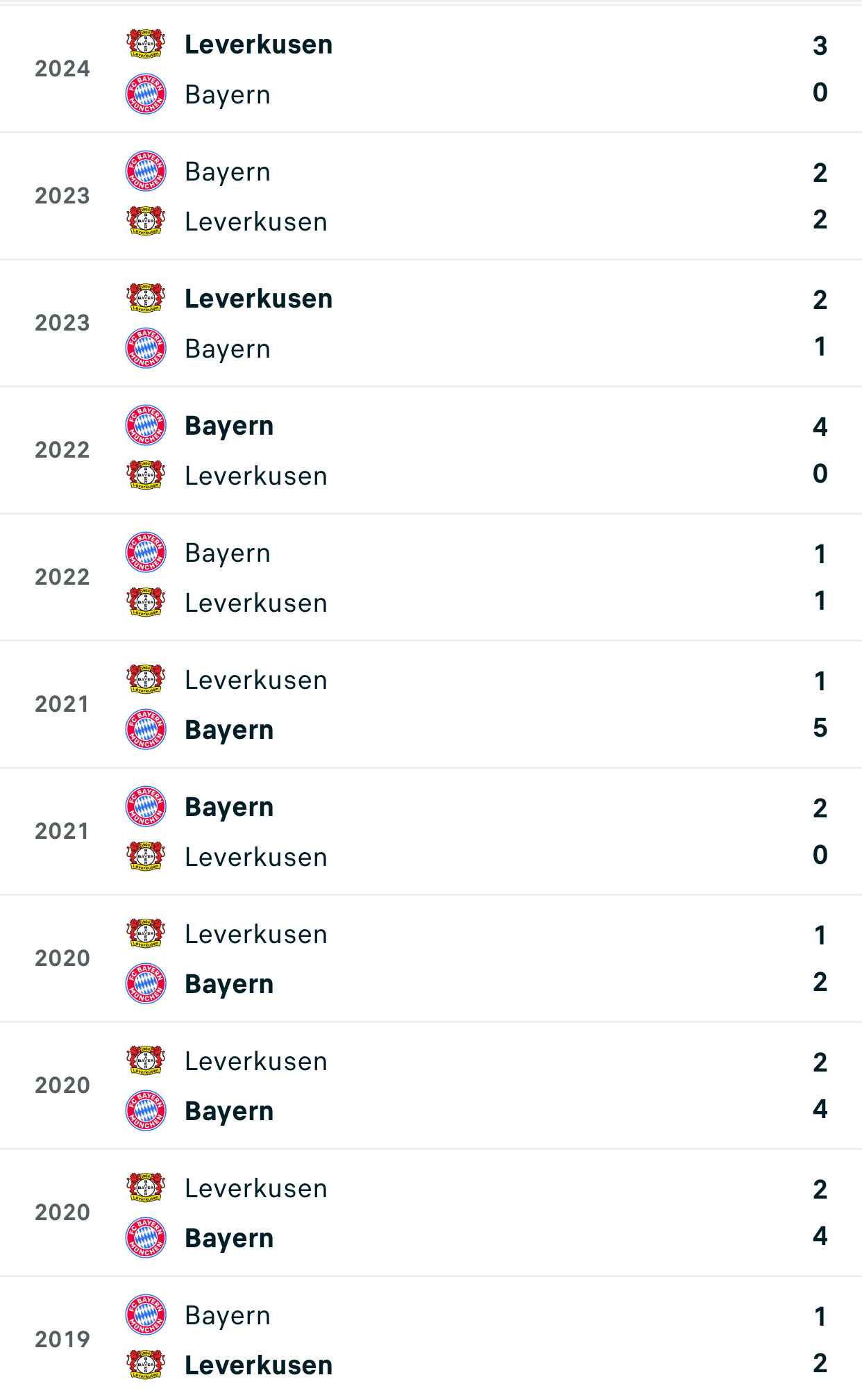This screenshot has width=862, height=1400.
Task: Click bold Leverkusen name in 2019 match
Action: [x=258, y=1365]
